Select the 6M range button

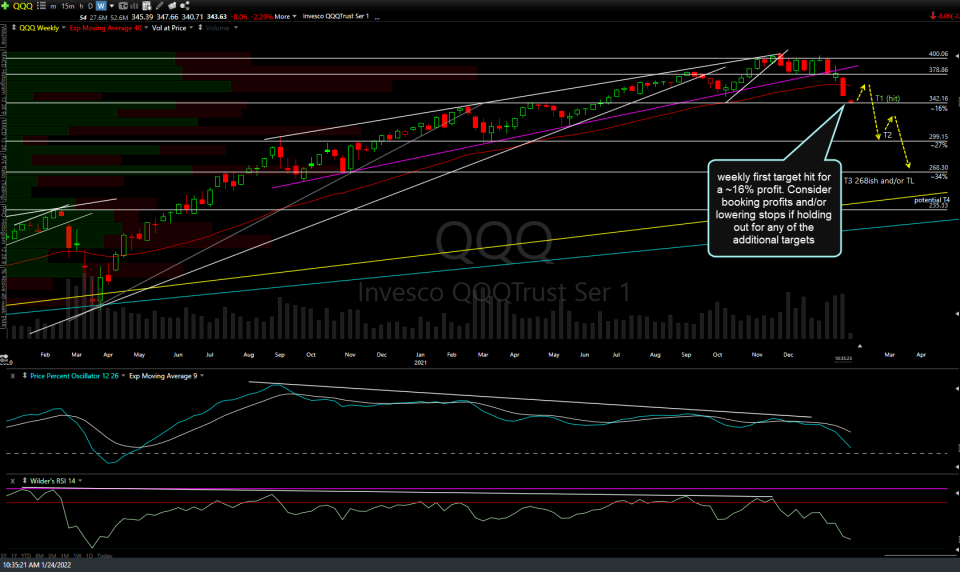pyautogui.click(x=40, y=556)
